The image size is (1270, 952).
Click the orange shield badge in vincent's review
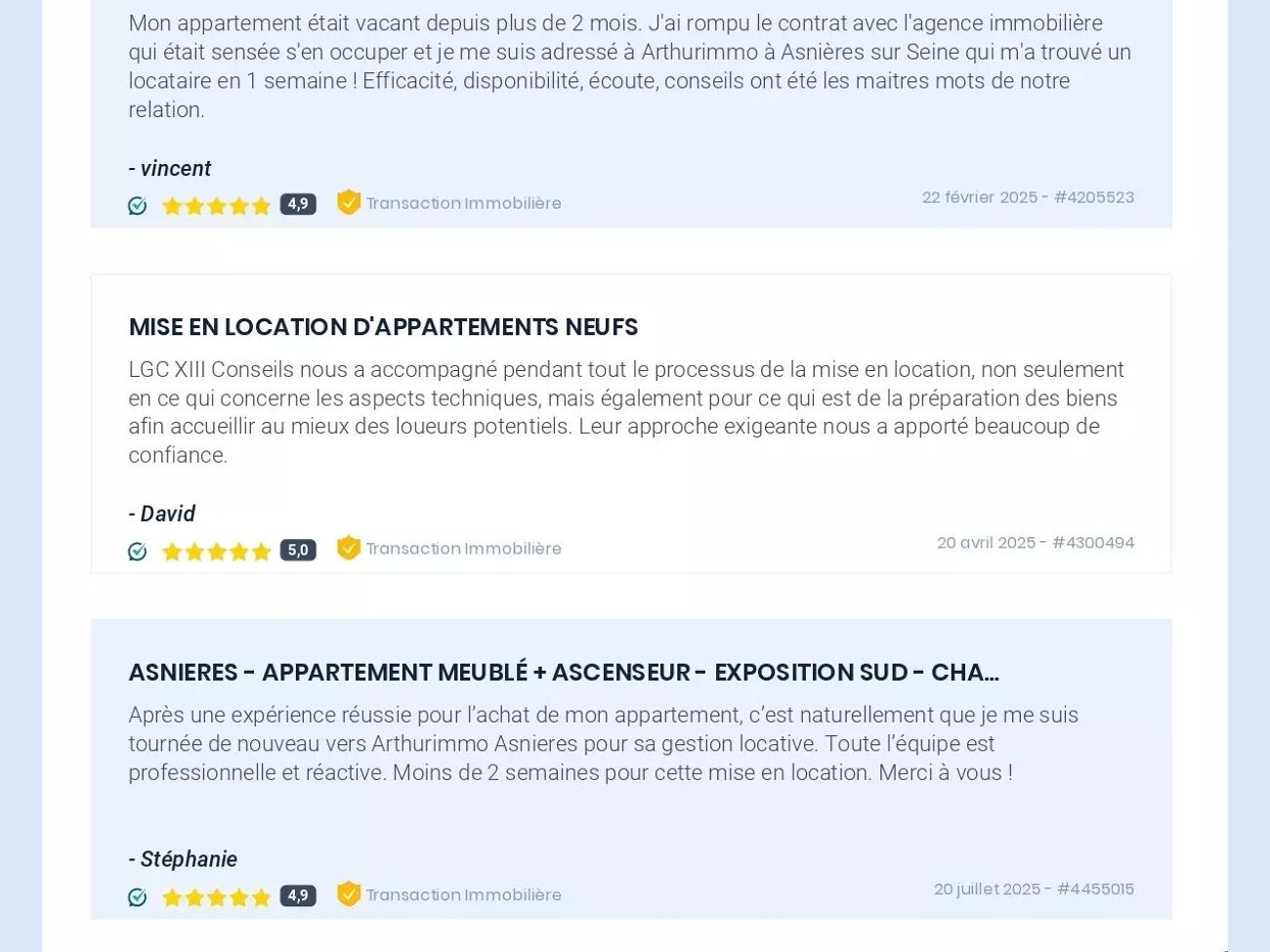point(349,202)
